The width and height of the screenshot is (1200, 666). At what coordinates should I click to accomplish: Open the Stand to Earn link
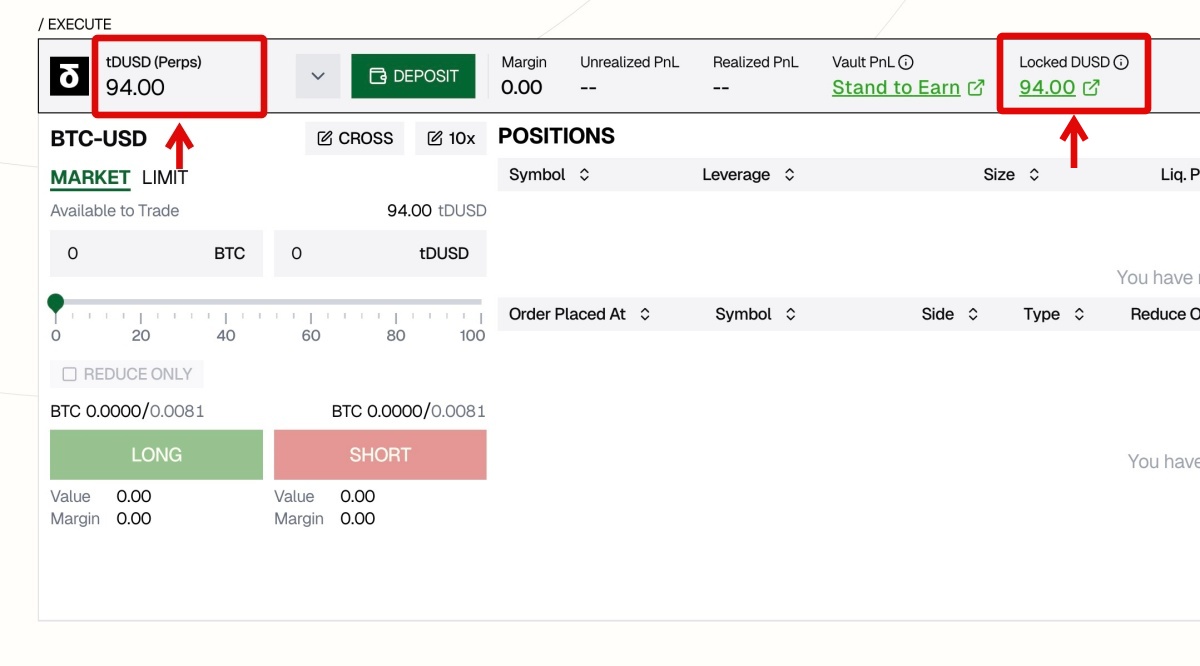[x=896, y=88]
